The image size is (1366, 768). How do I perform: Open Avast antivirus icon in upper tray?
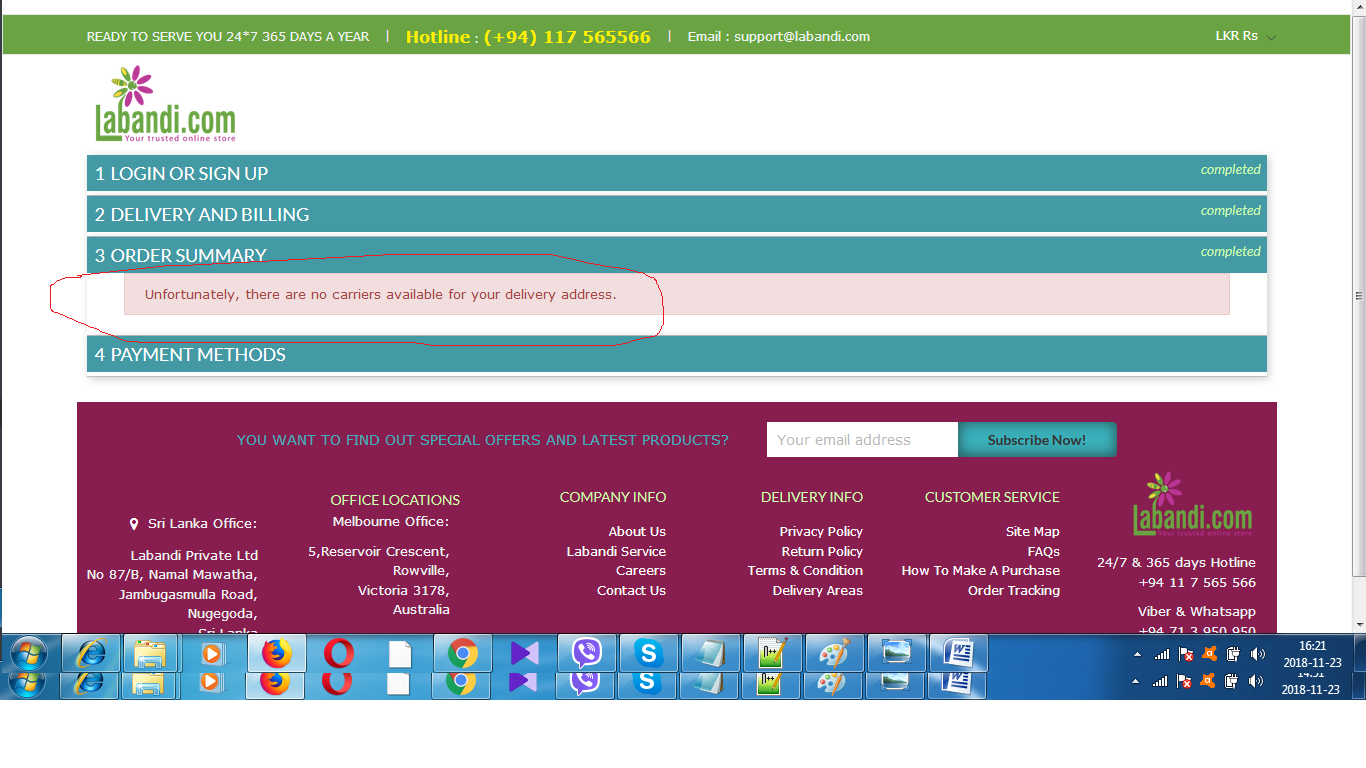pos(1209,654)
